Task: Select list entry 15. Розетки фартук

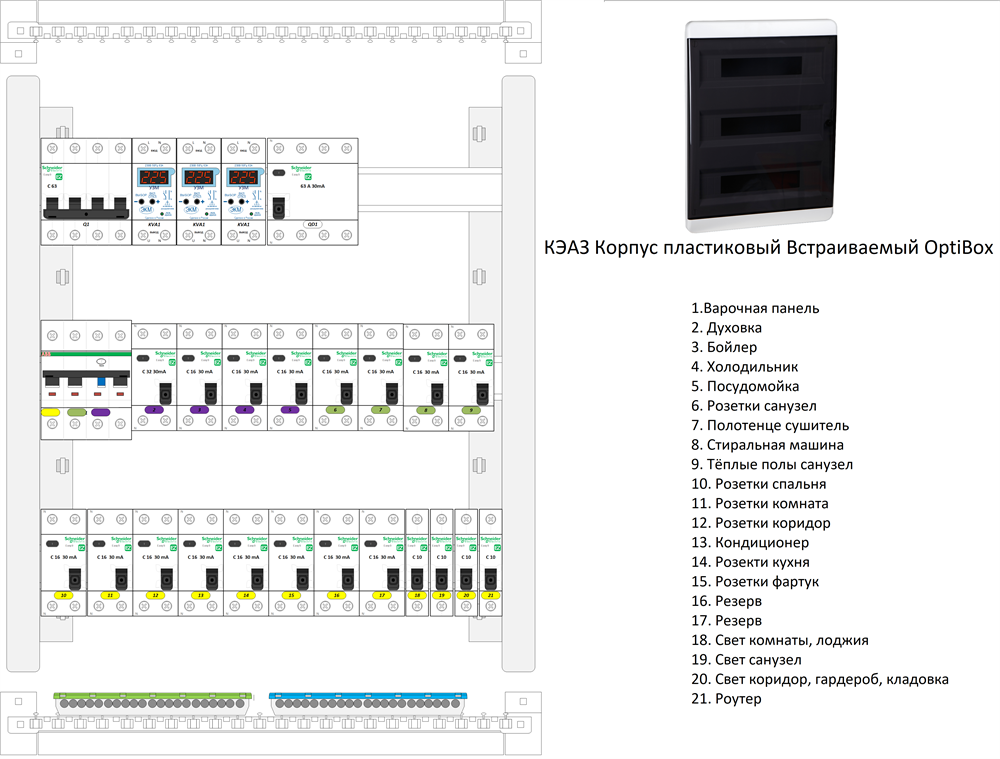Action: (755, 582)
